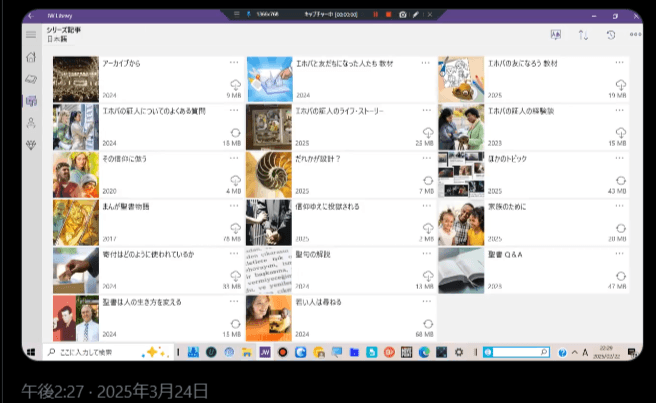
Task: Open more options for だれかが設計?
Action: coord(426,158)
